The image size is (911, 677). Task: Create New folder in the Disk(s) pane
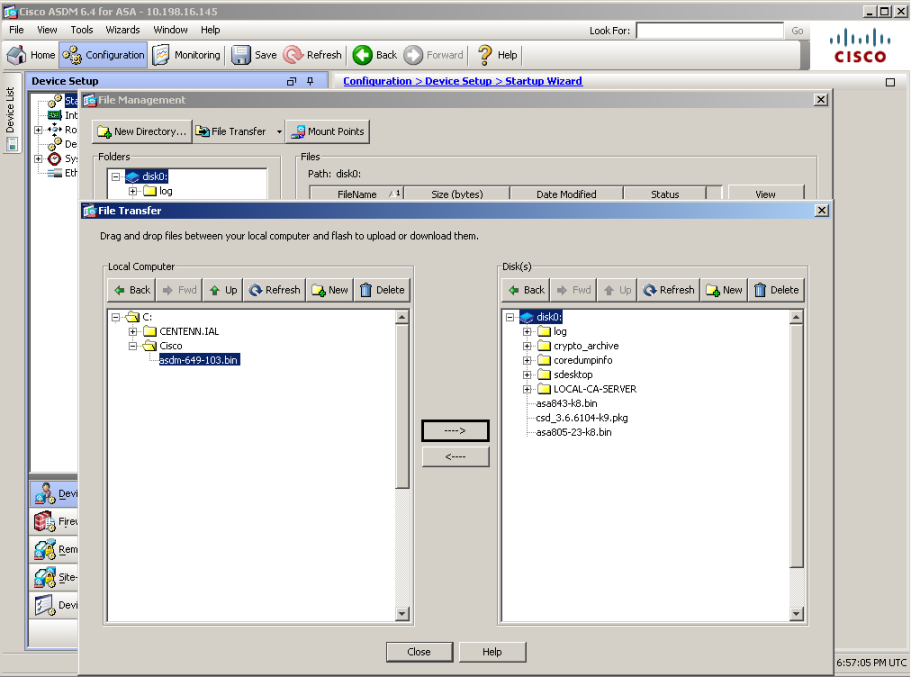725,290
